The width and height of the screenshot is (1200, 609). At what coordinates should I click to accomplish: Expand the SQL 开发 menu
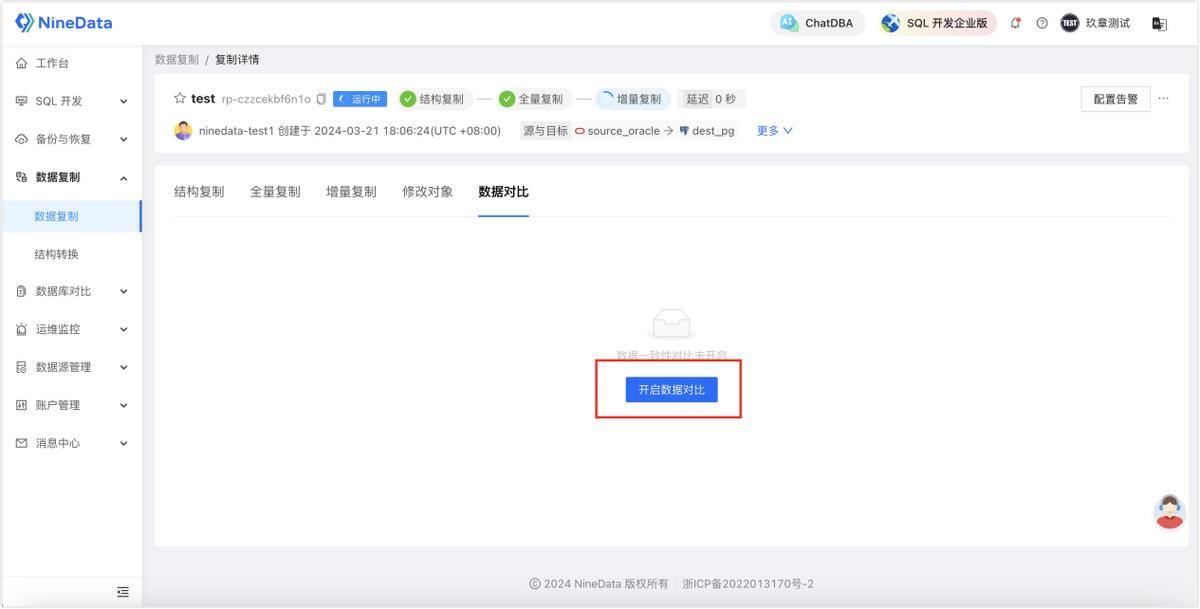click(124, 101)
